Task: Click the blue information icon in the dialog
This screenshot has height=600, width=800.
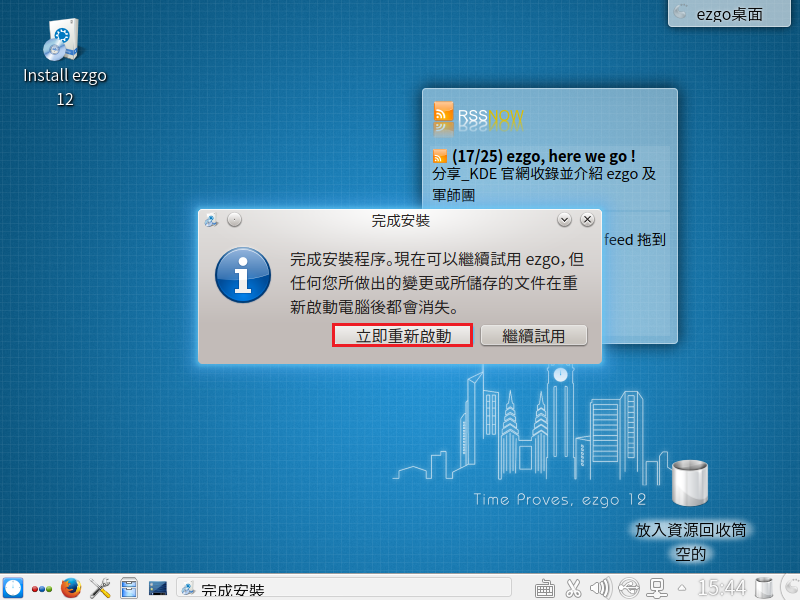Action: [x=243, y=275]
